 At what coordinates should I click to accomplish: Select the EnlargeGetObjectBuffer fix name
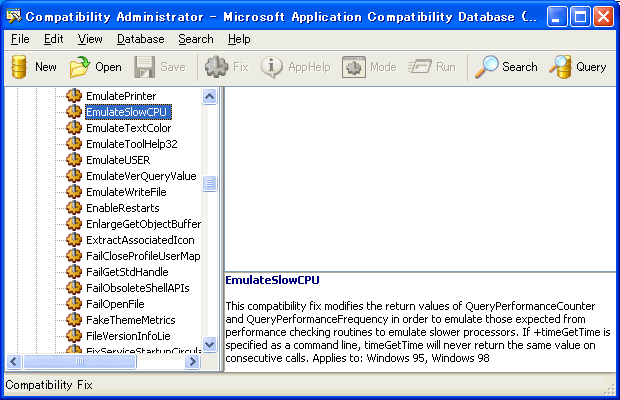coord(144,224)
